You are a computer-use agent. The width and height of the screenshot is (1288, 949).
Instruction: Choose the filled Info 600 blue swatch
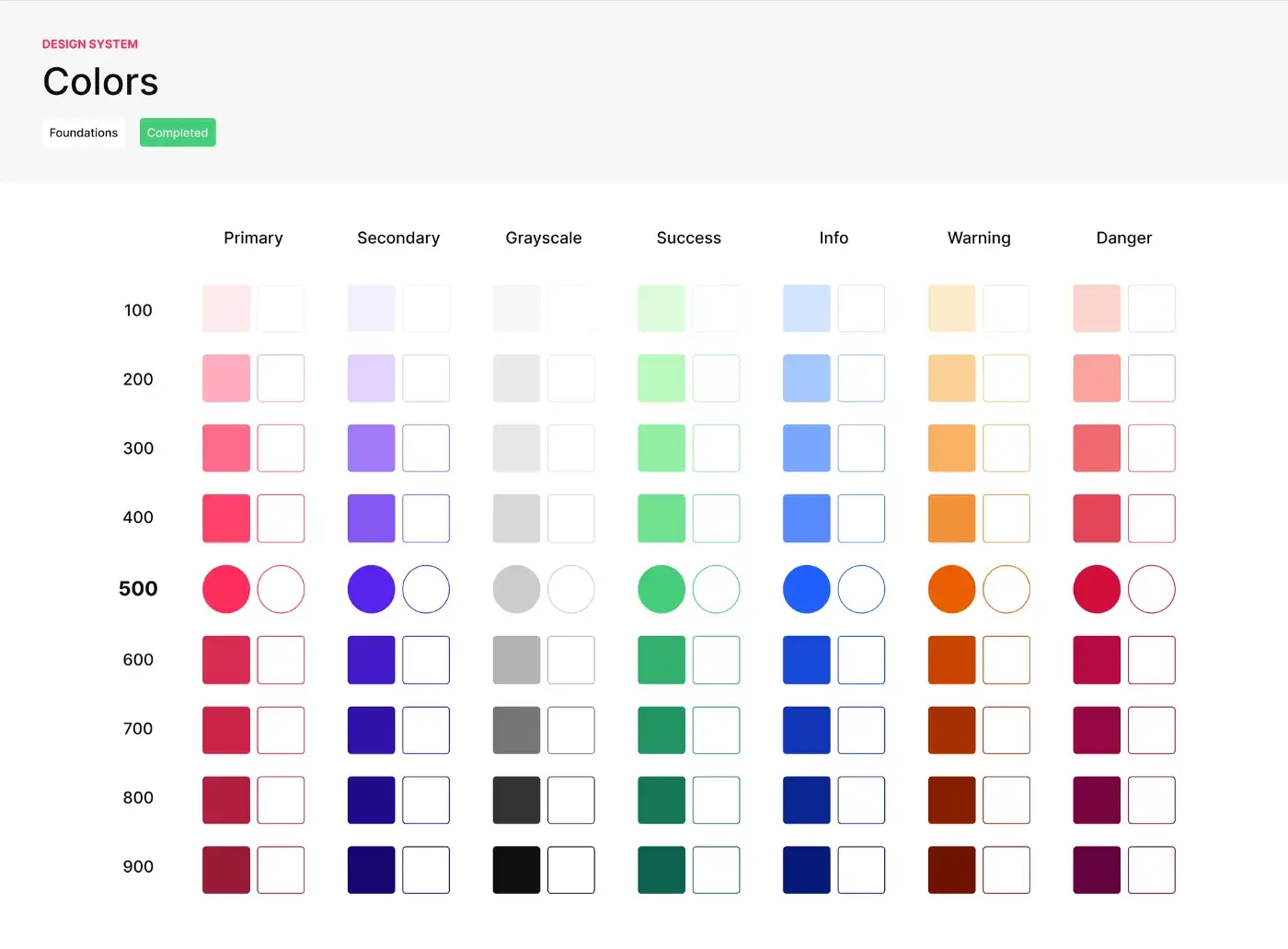tap(807, 660)
